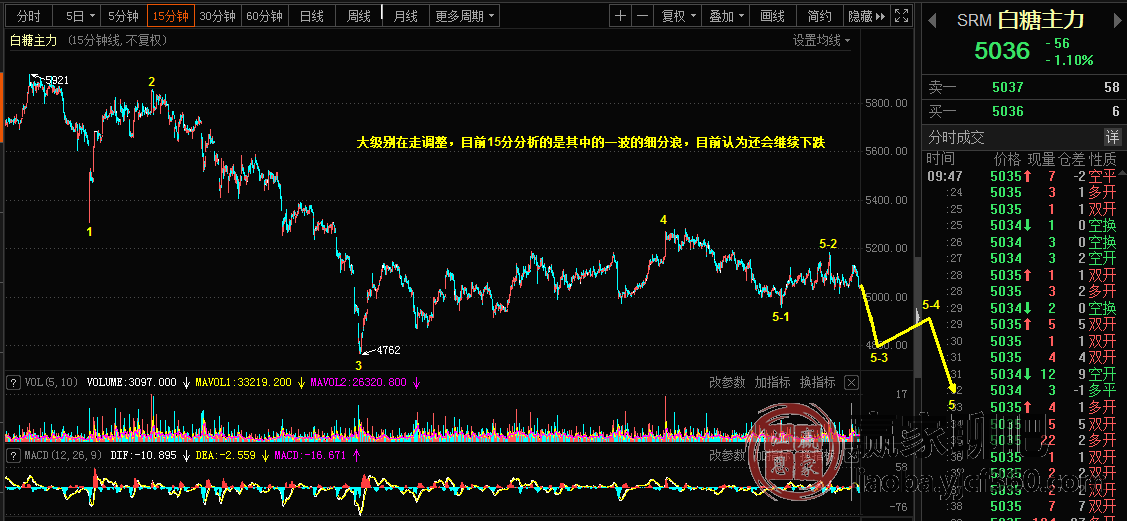Open help for the VOL indicator
The image size is (1127, 521).
coord(13,382)
